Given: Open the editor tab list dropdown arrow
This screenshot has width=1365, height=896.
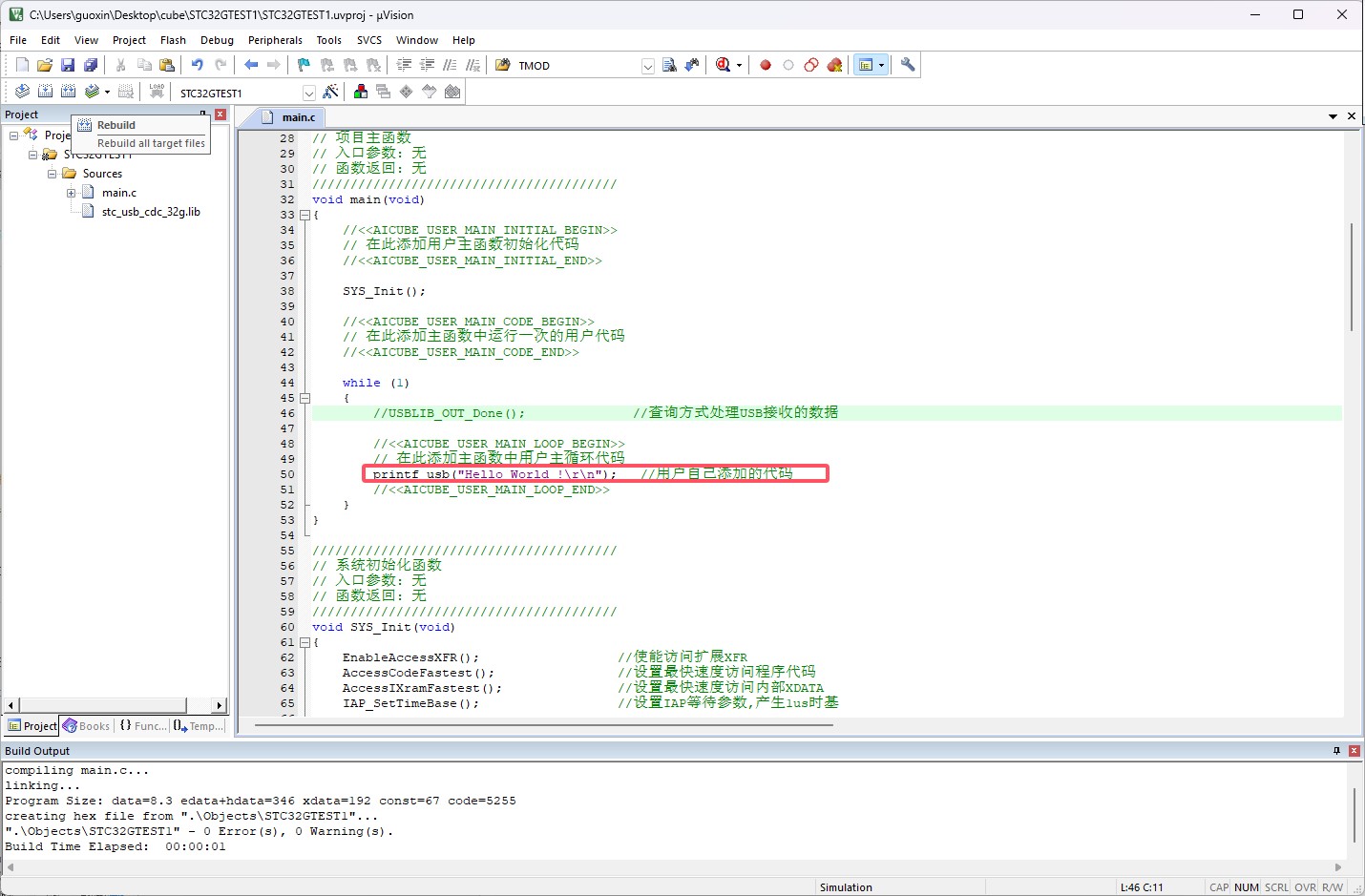Looking at the screenshot, I should coord(1333,116).
